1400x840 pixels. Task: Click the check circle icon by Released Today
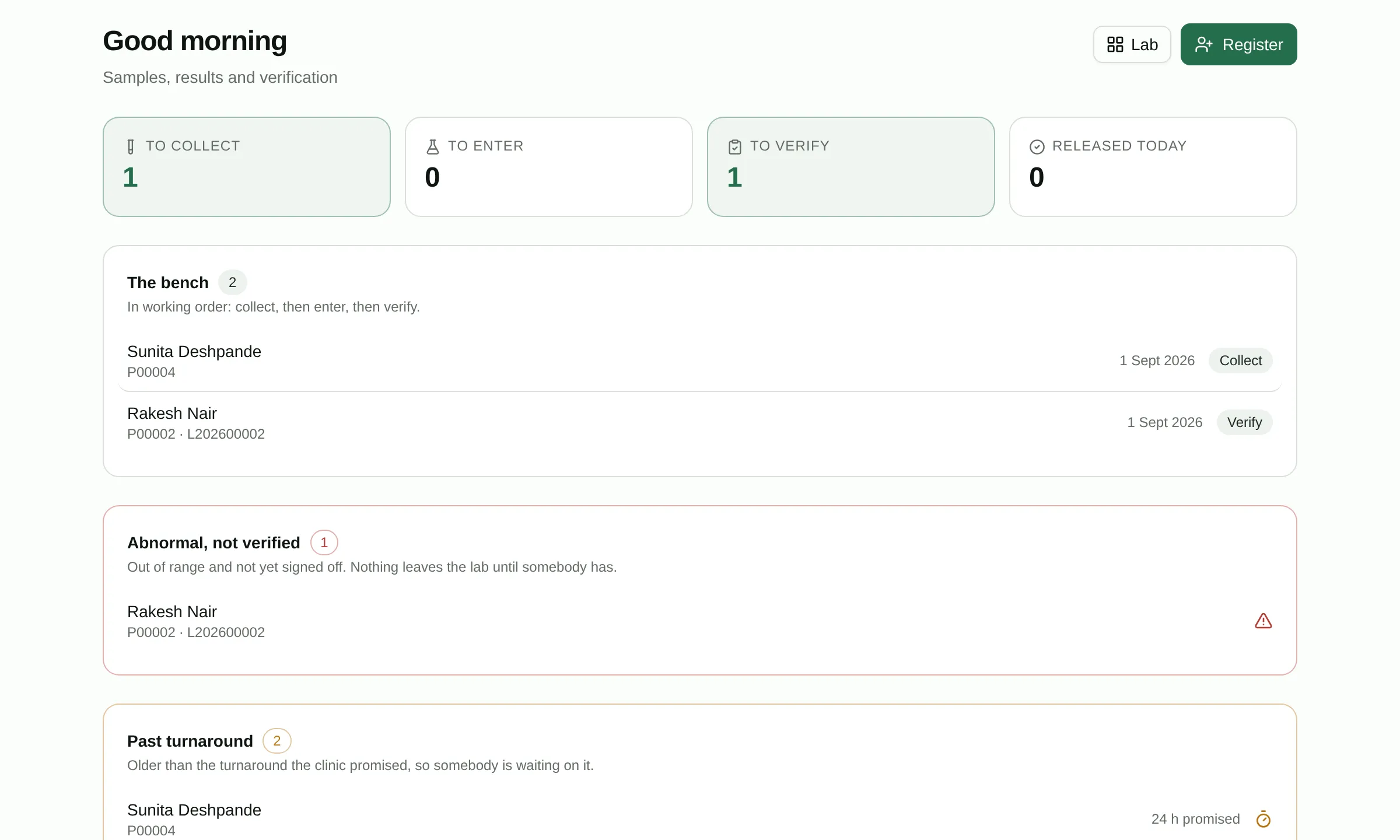pyautogui.click(x=1037, y=146)
